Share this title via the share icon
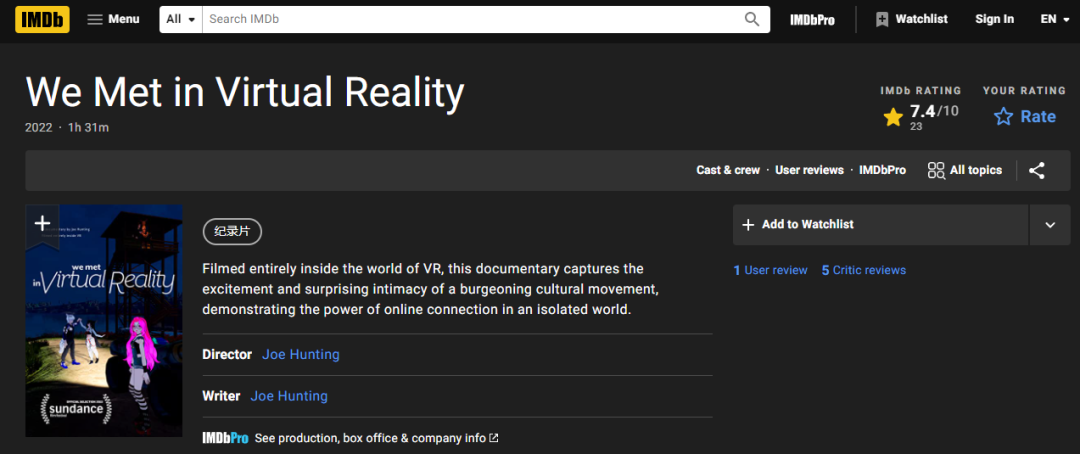This screenshot has height=454, width=1080. coord(1037,170)
